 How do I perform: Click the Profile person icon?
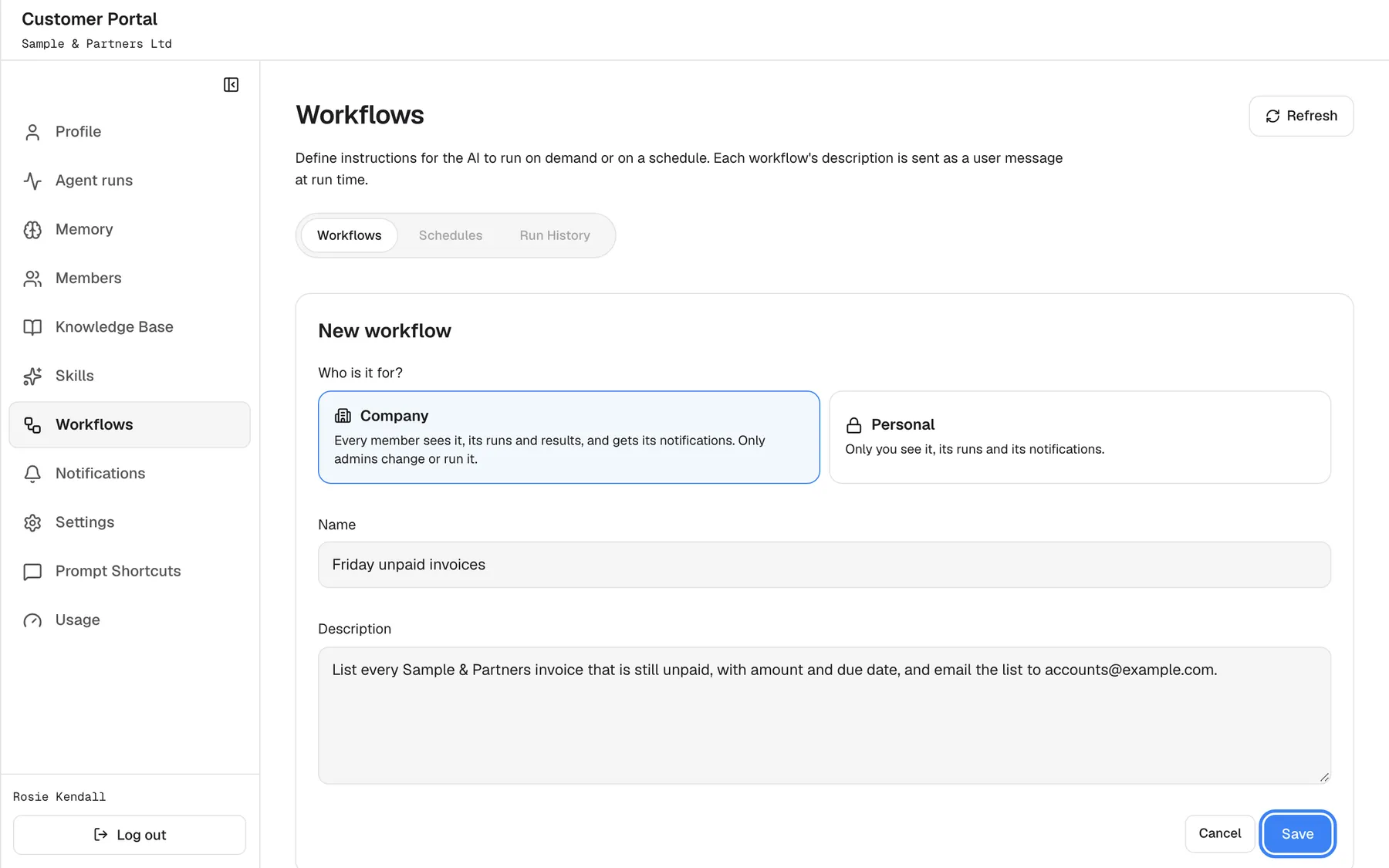click(32, 132)
